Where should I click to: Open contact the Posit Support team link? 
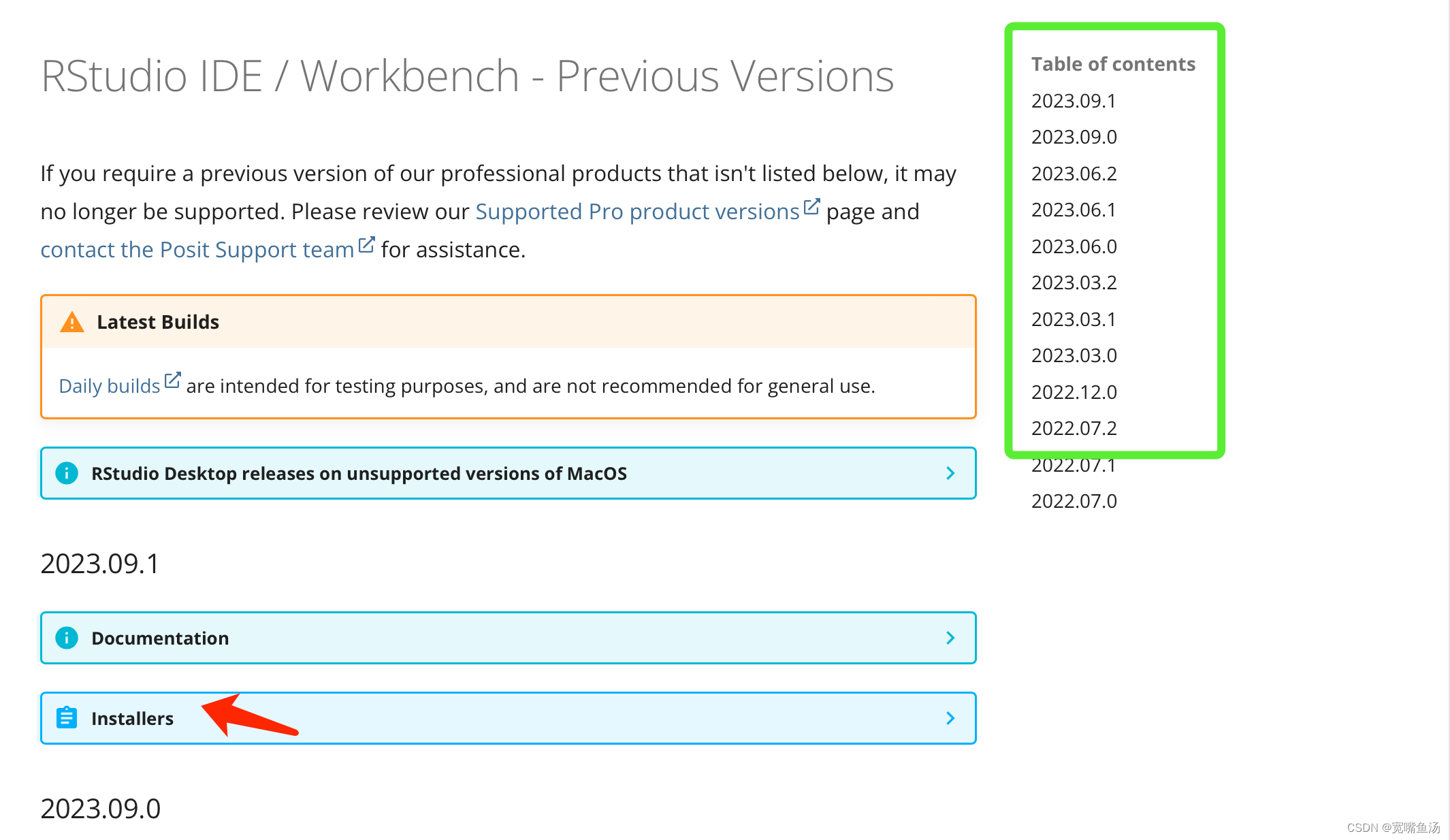tap(197, 250)
